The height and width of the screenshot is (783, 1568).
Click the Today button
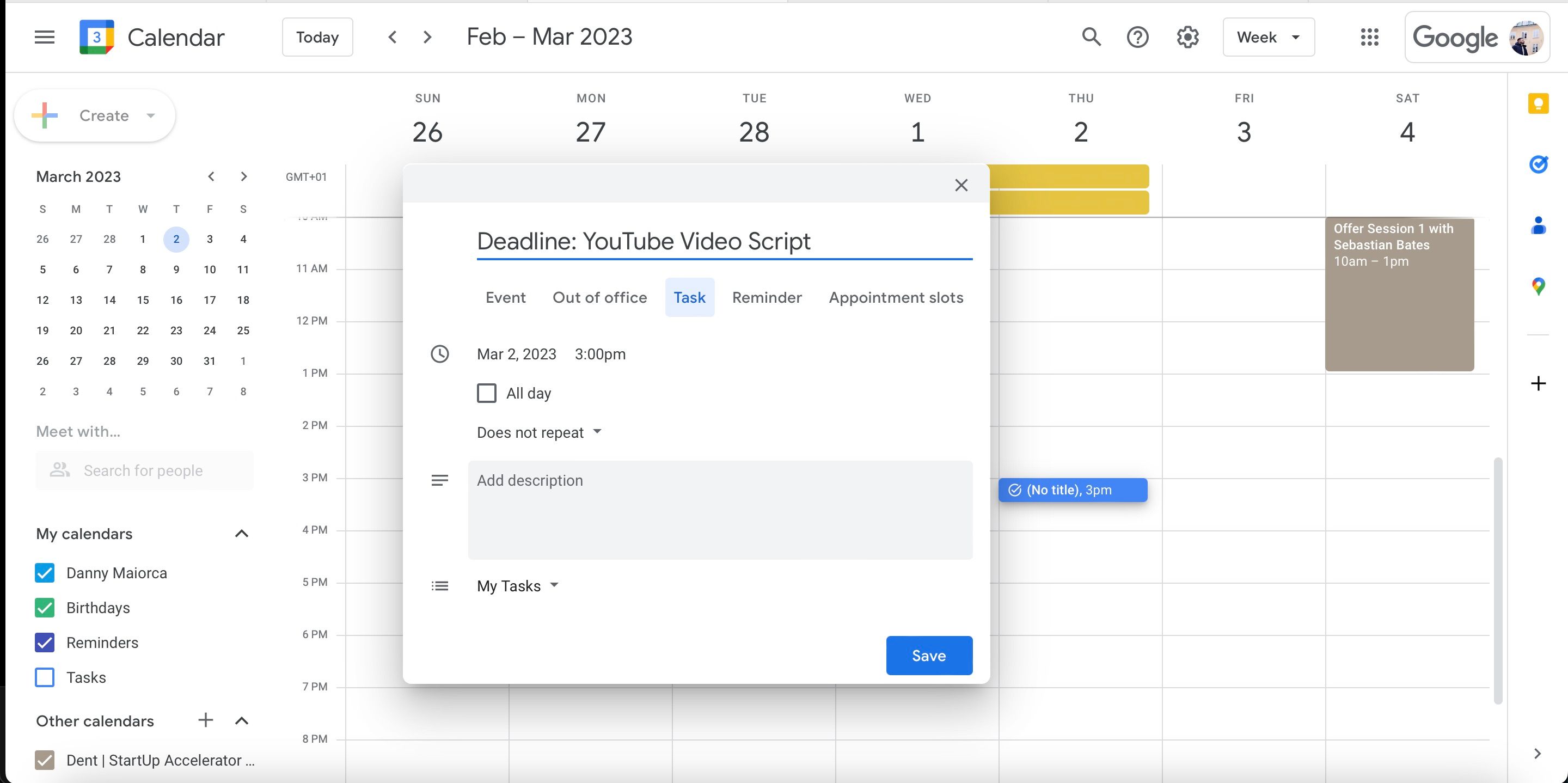(x=317, y=37)
